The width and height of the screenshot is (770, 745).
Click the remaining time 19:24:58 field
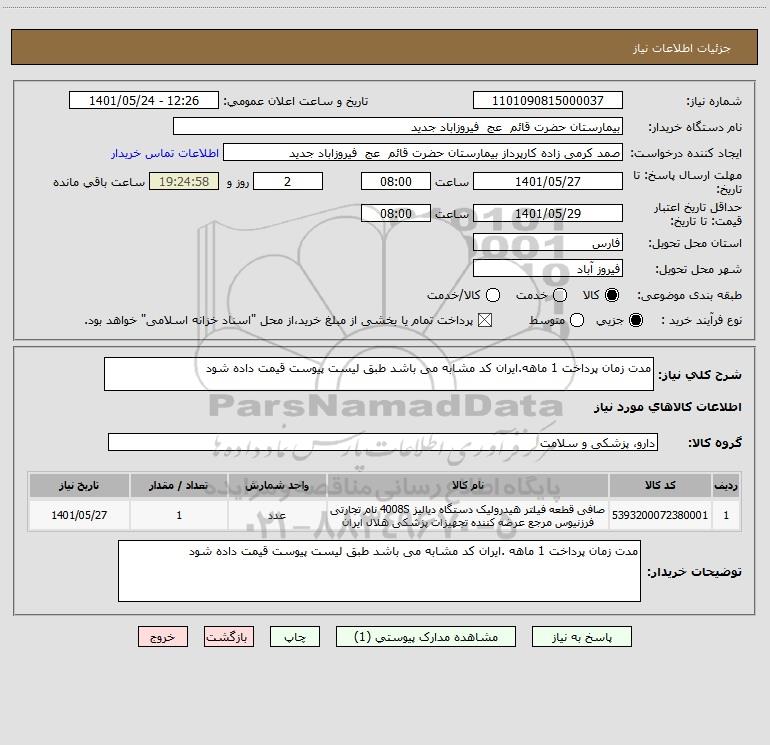[x=184, y=181]
